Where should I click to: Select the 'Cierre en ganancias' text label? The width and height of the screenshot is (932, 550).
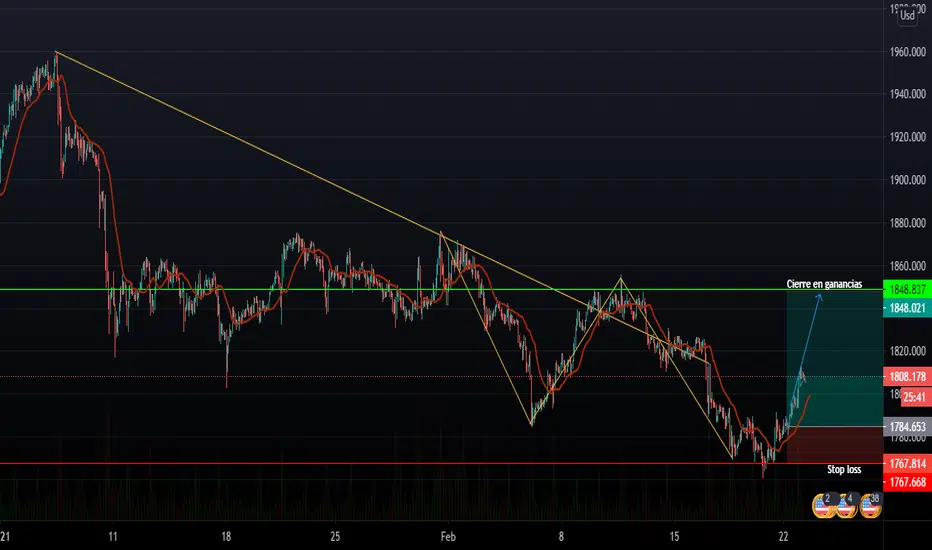click(x=824, y=284)
